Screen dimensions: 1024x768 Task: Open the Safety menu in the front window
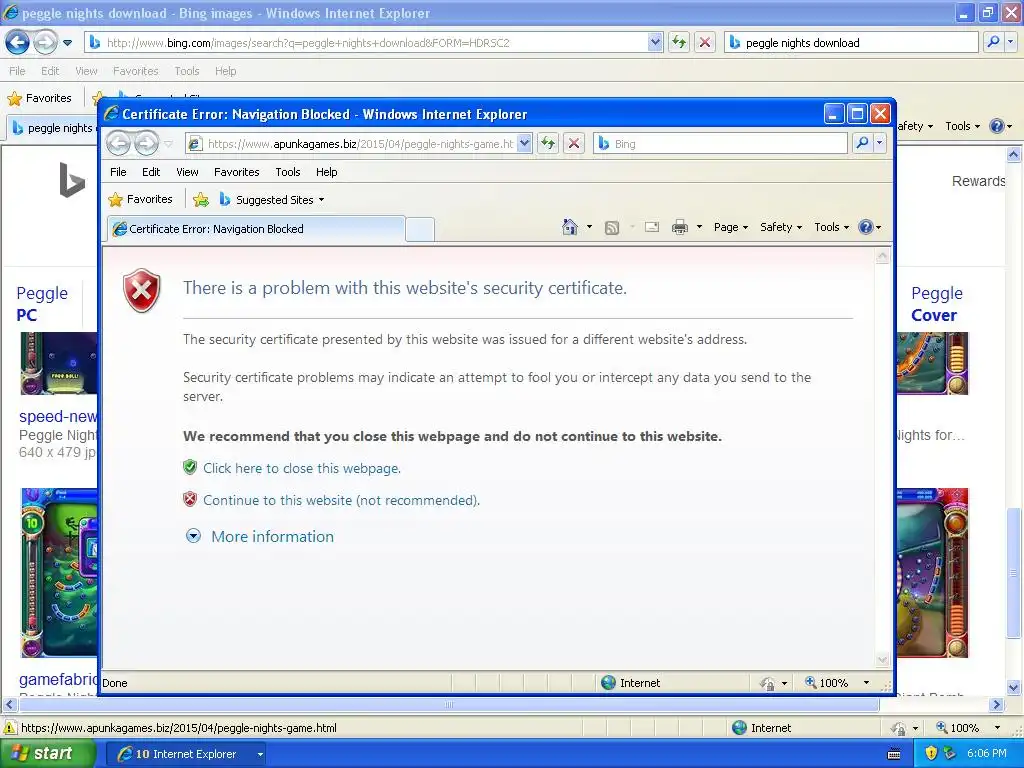(x=780, y=227)
